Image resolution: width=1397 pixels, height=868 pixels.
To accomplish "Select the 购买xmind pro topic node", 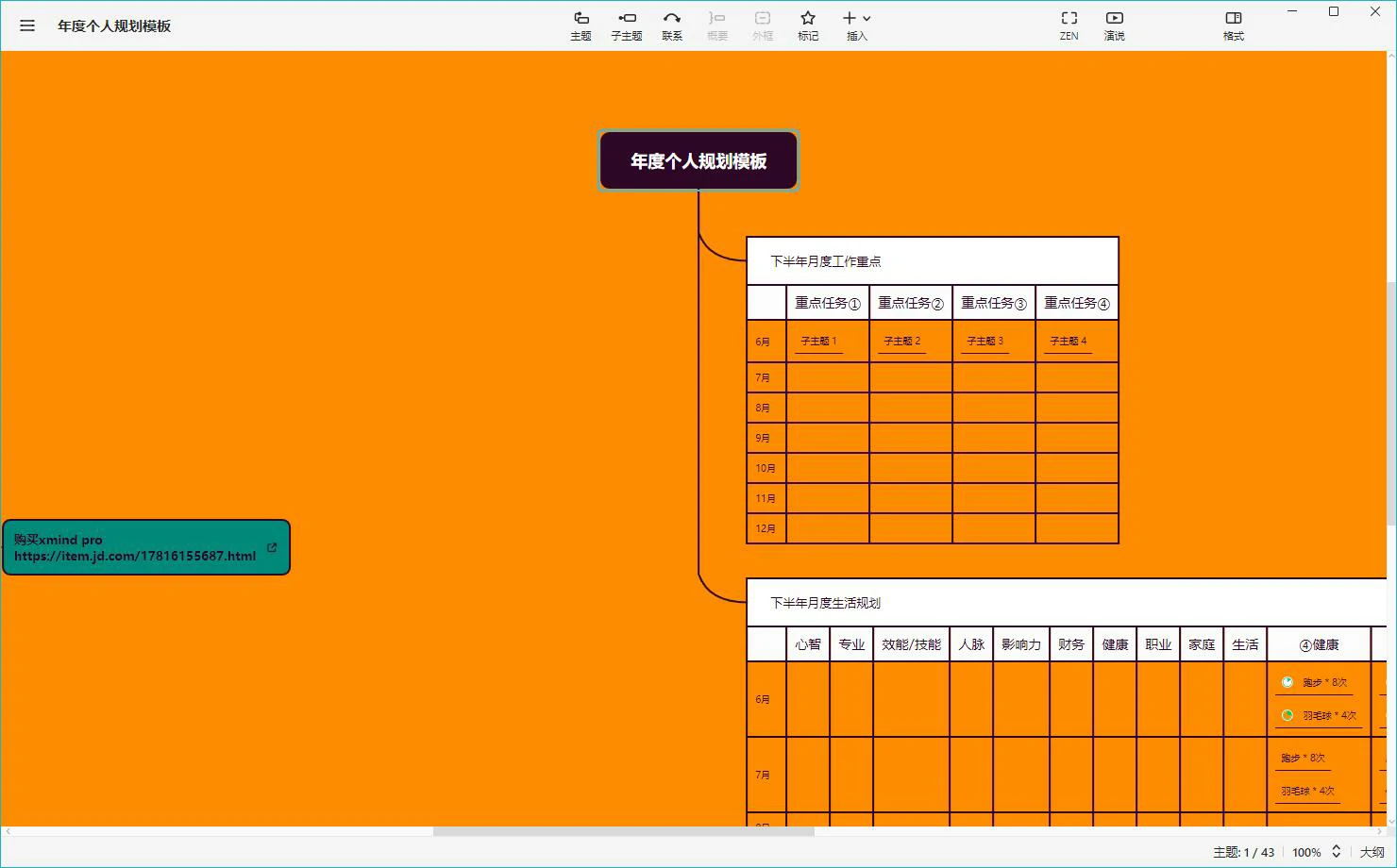I will [146, 547].
